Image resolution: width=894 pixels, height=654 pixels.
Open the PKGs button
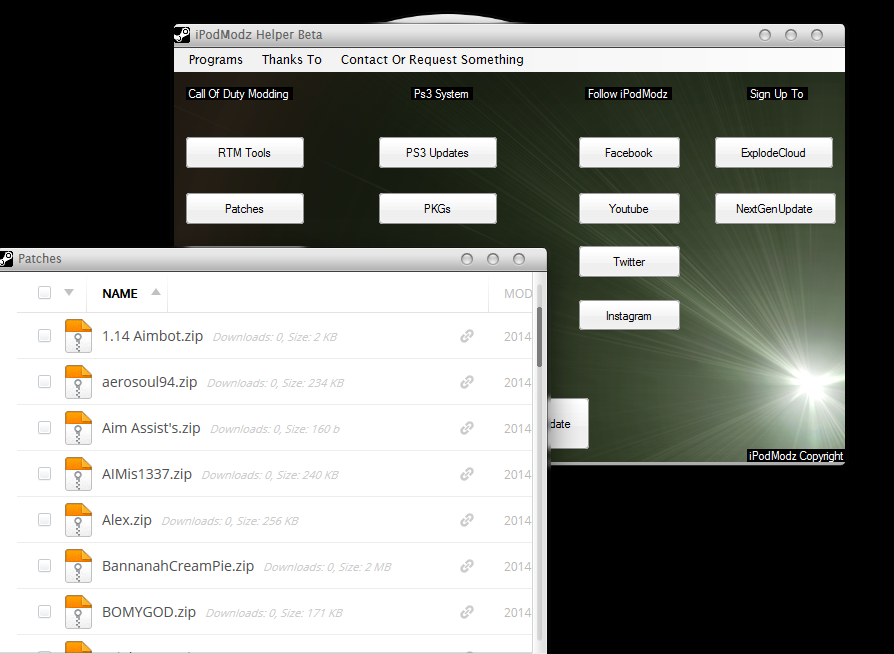pyautogui.click(x=437, y=209)
